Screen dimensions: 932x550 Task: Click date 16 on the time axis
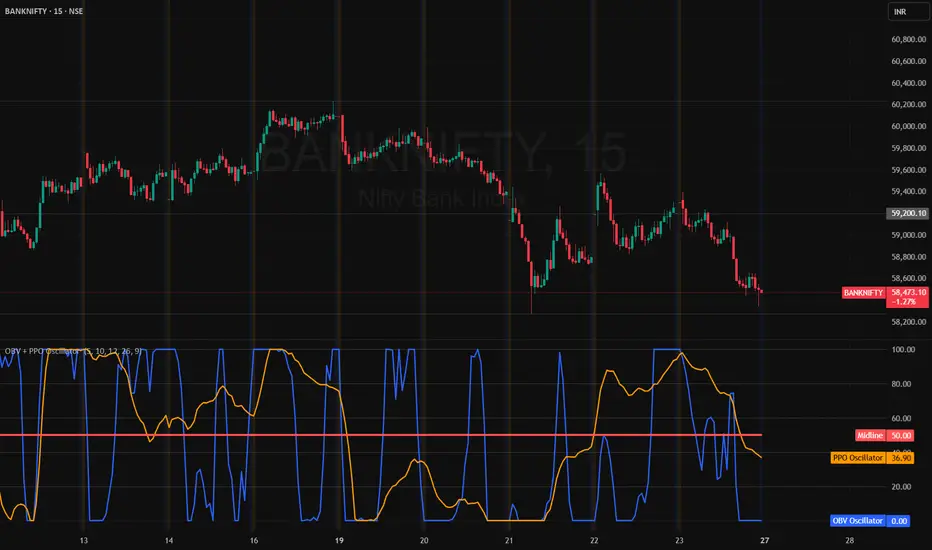pyautogui.click(x=254, y=540)
